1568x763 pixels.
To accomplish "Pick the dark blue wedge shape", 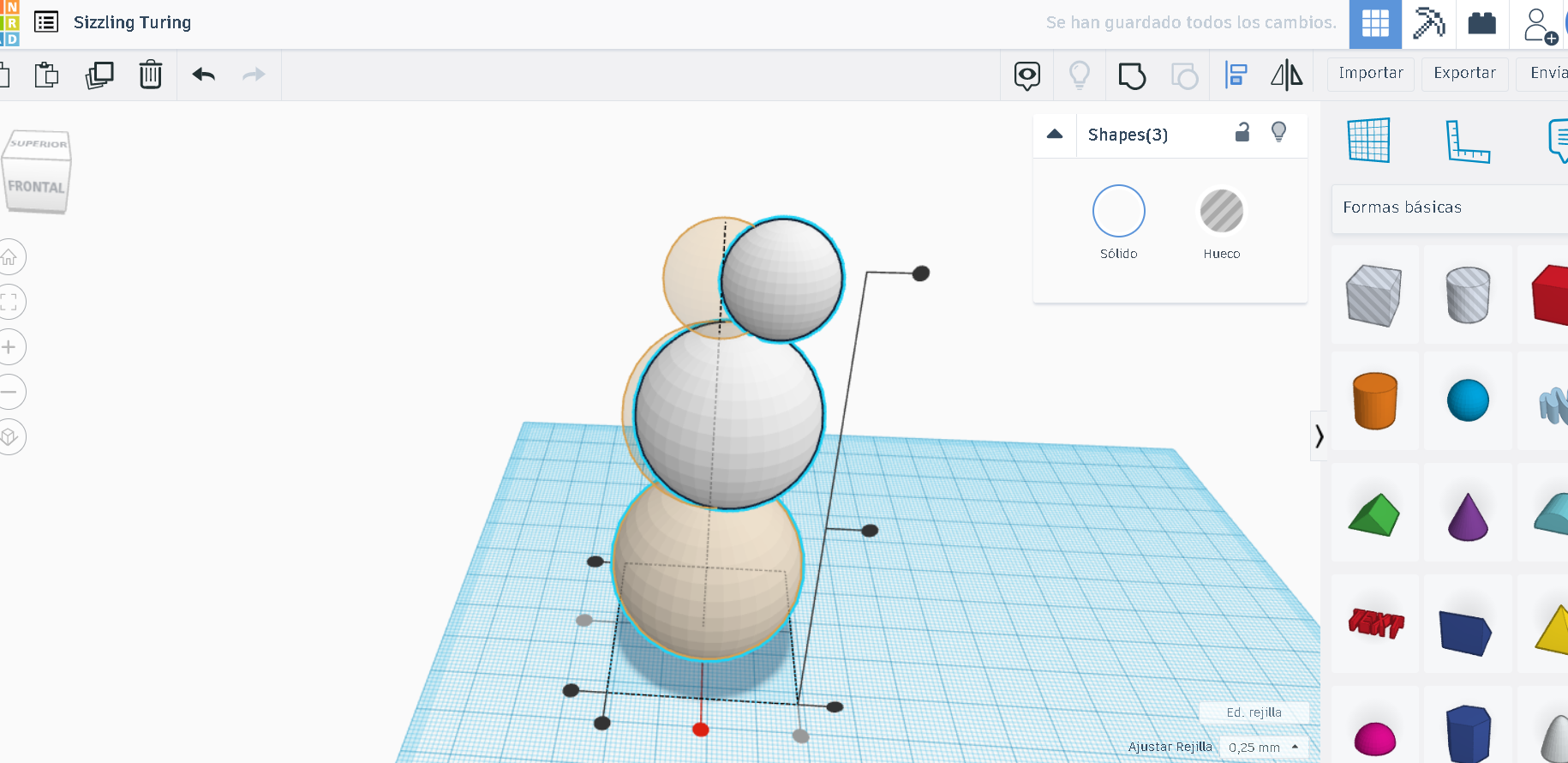I will coord(1465,633).
